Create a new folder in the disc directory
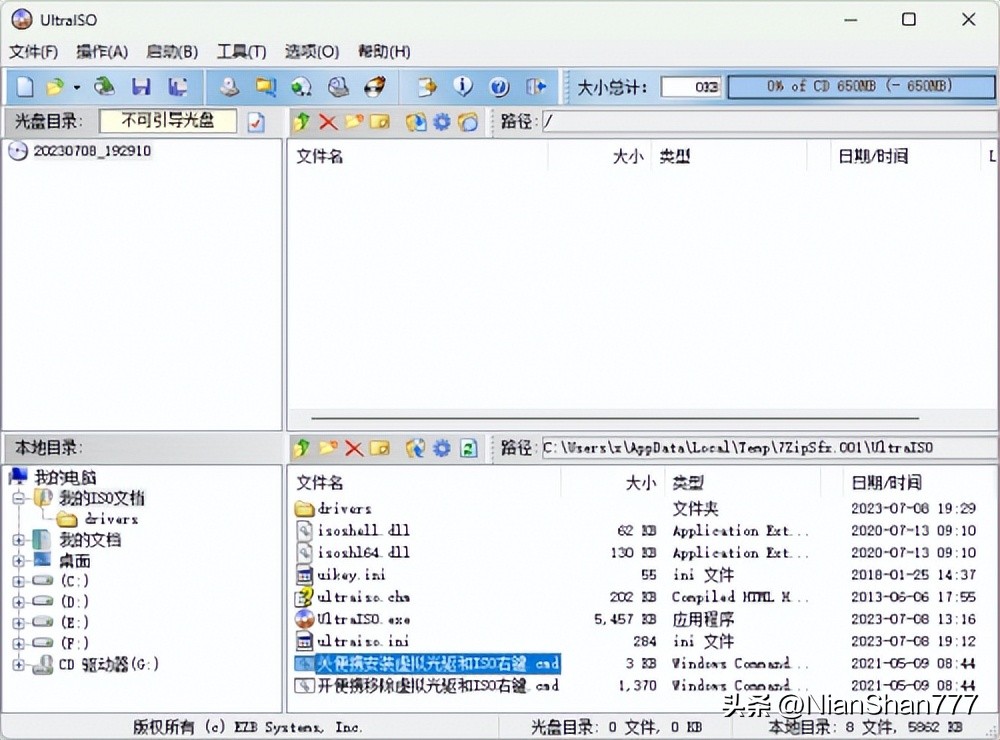Screen dimensions: 1000x740 [355, 121]
